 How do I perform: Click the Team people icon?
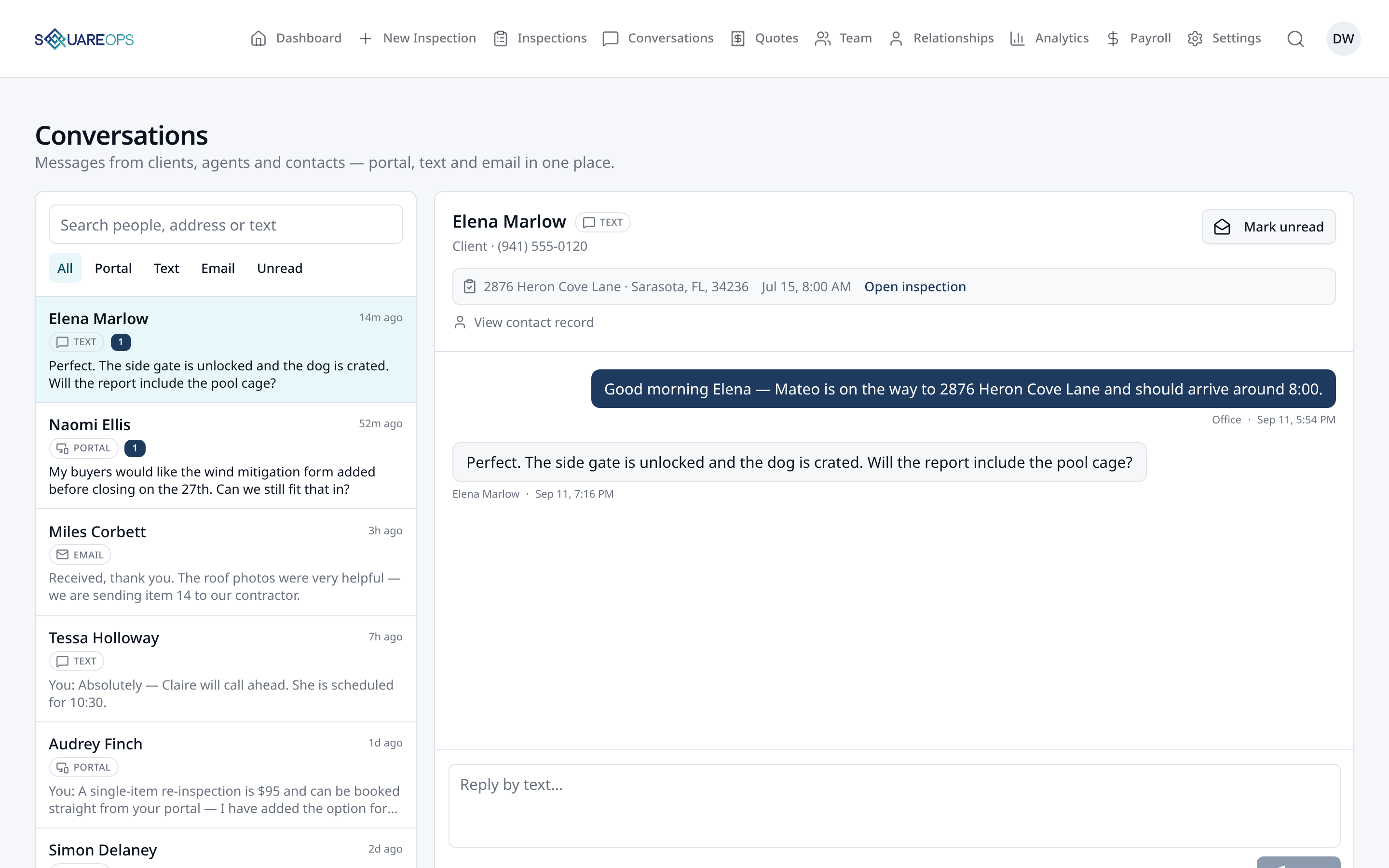point(822,39)
